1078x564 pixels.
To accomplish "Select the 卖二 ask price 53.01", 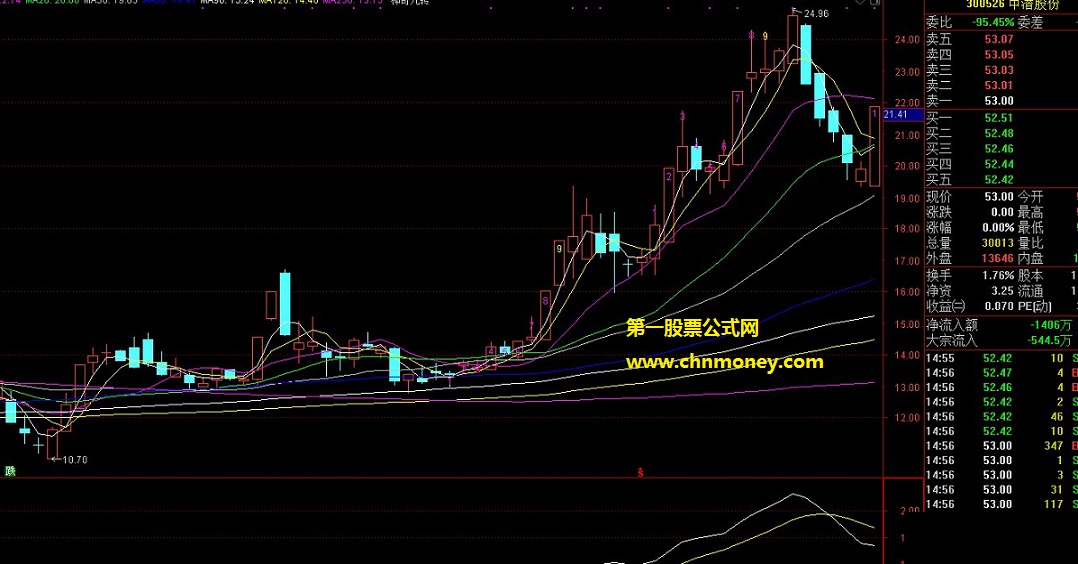I will point(998,85).
